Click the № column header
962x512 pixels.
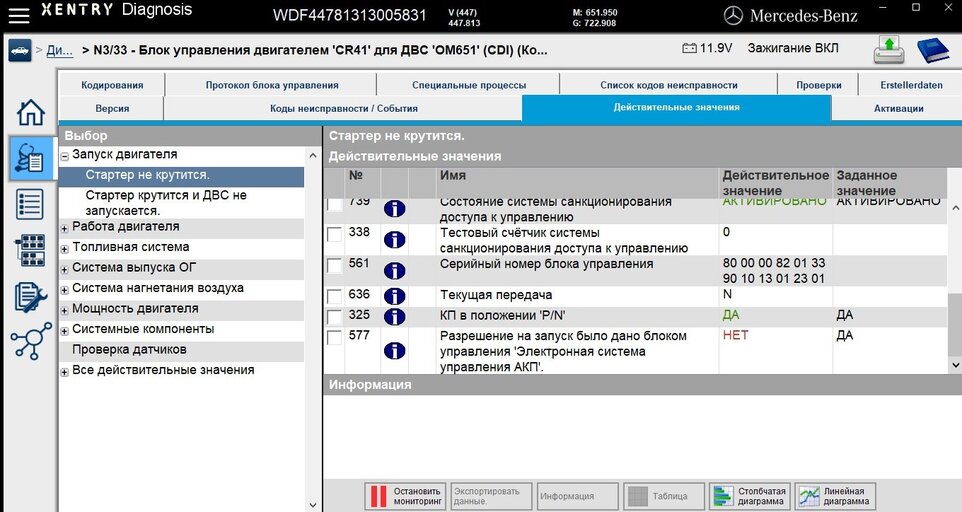pyautogui.click(x=356, y=175)
